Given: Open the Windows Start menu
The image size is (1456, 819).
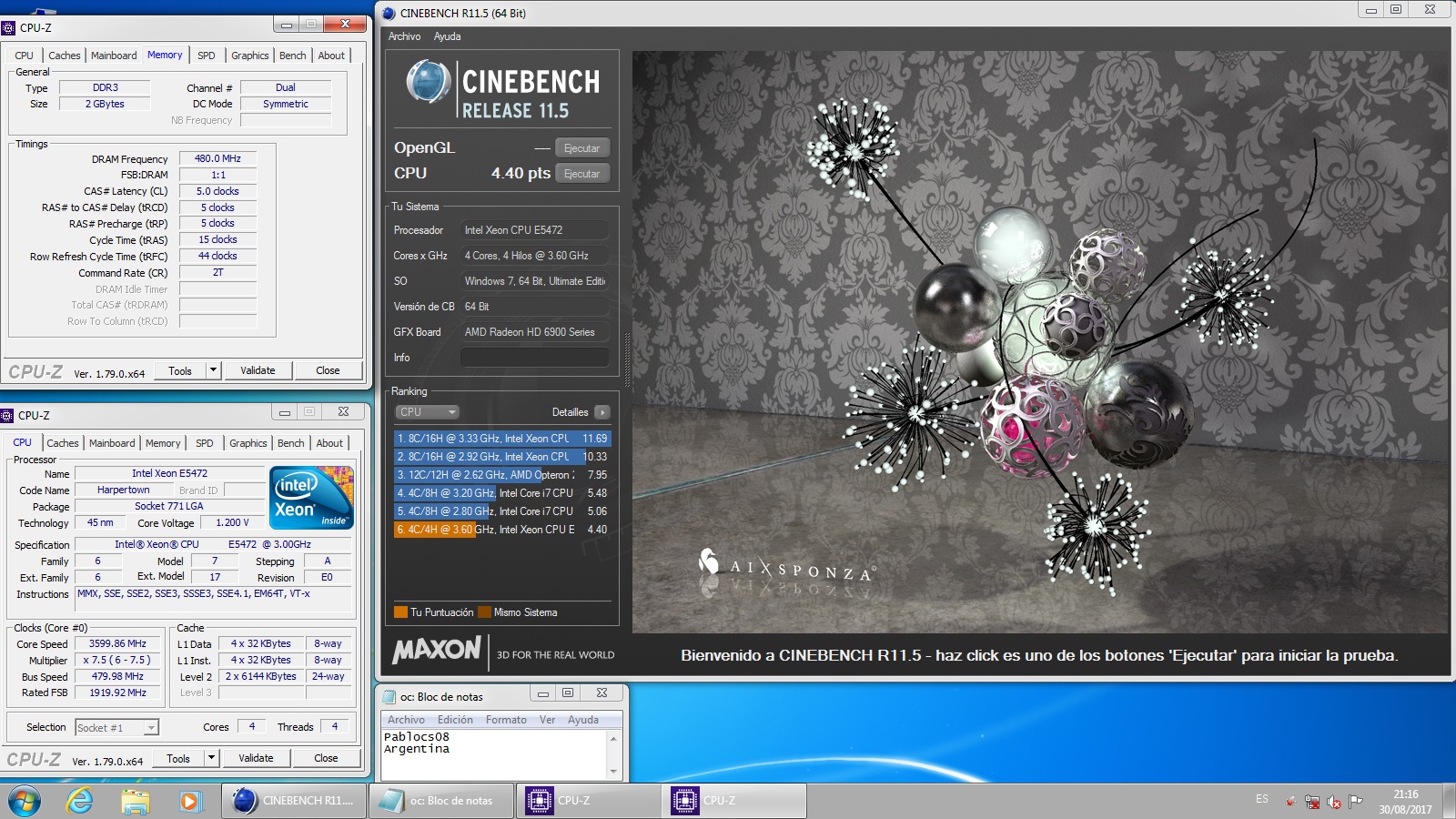Looking at the screenshot, I should pyautogui.click(x=24, y=801).
